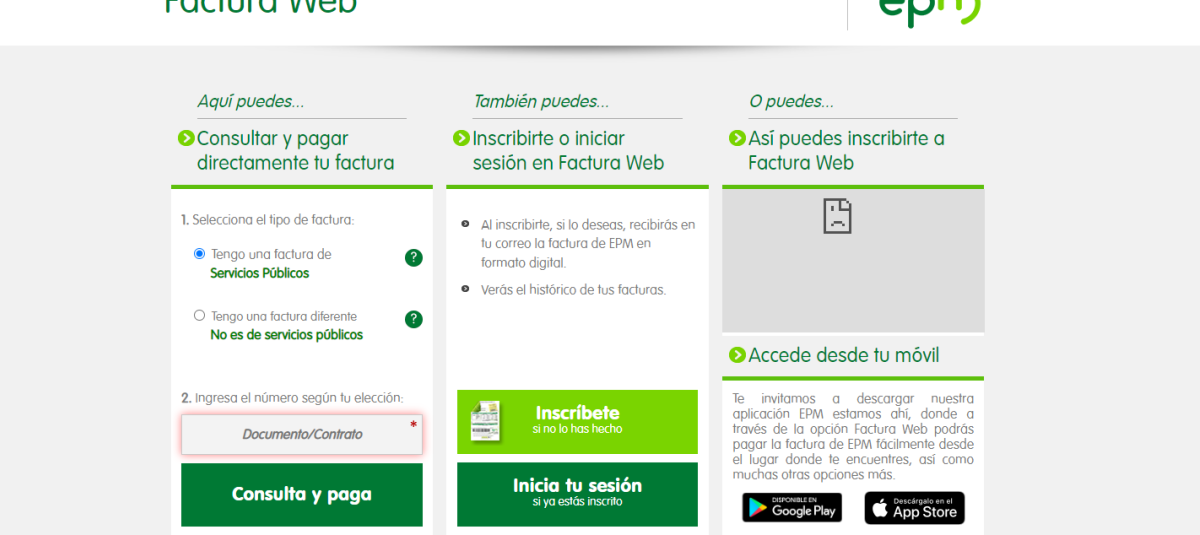
Task: Open help for Servicios Públicos invoice type
Action: [413, 258]
